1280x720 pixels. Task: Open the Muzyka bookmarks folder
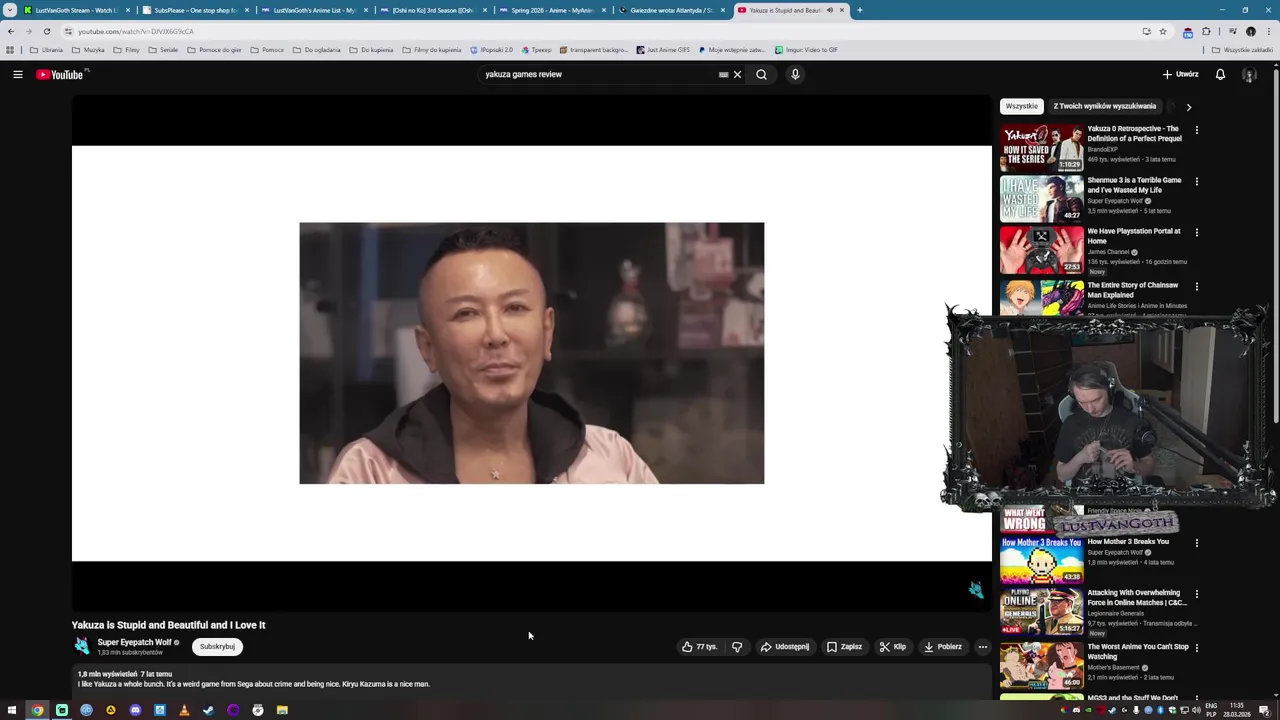pyautogui.click(x=88, y=50)
